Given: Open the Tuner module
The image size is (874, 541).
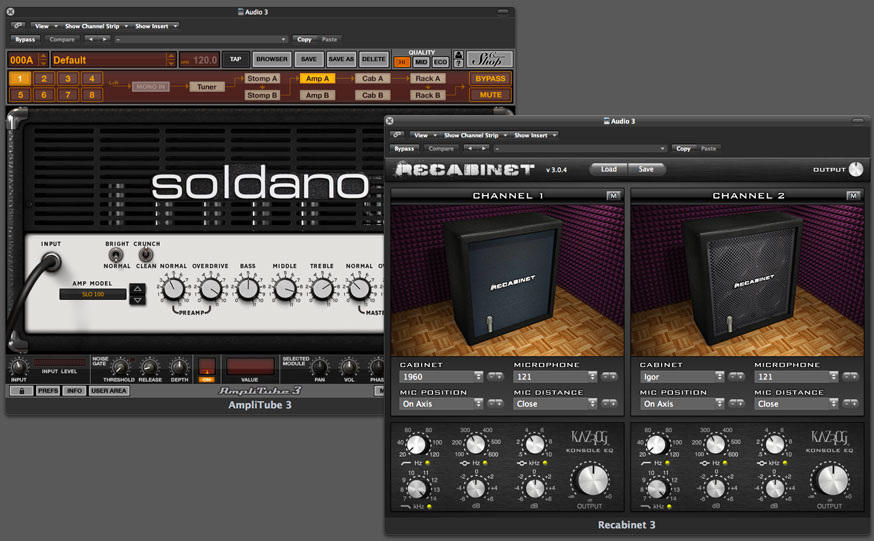Looking at the screenshot, I should (x=206, y=86).
